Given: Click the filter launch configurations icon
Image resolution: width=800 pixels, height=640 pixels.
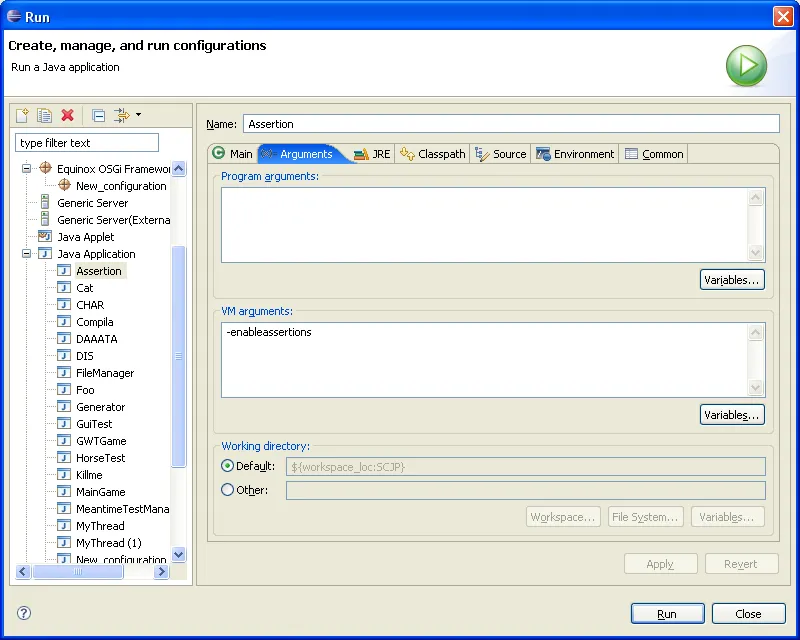Looking at the screenshot, I should pyautogui.click(x=122, y=116).
